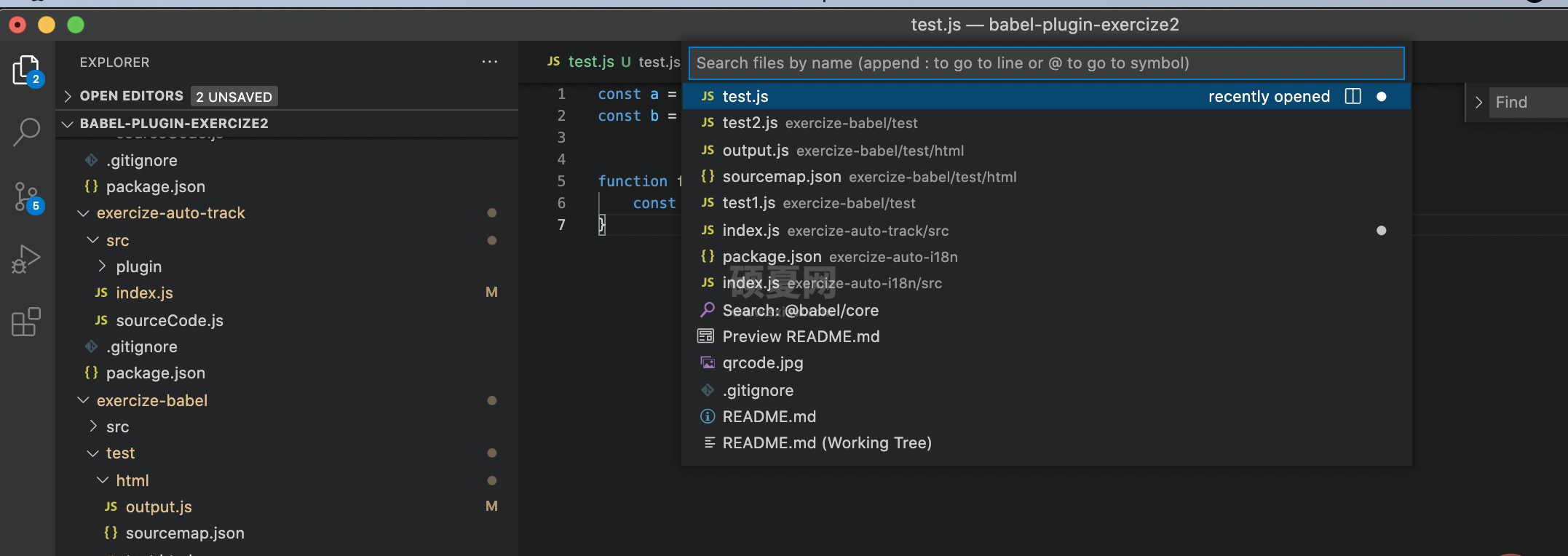Click the info icon beside README.md result
1568x556 pixels.
[708, 416]
